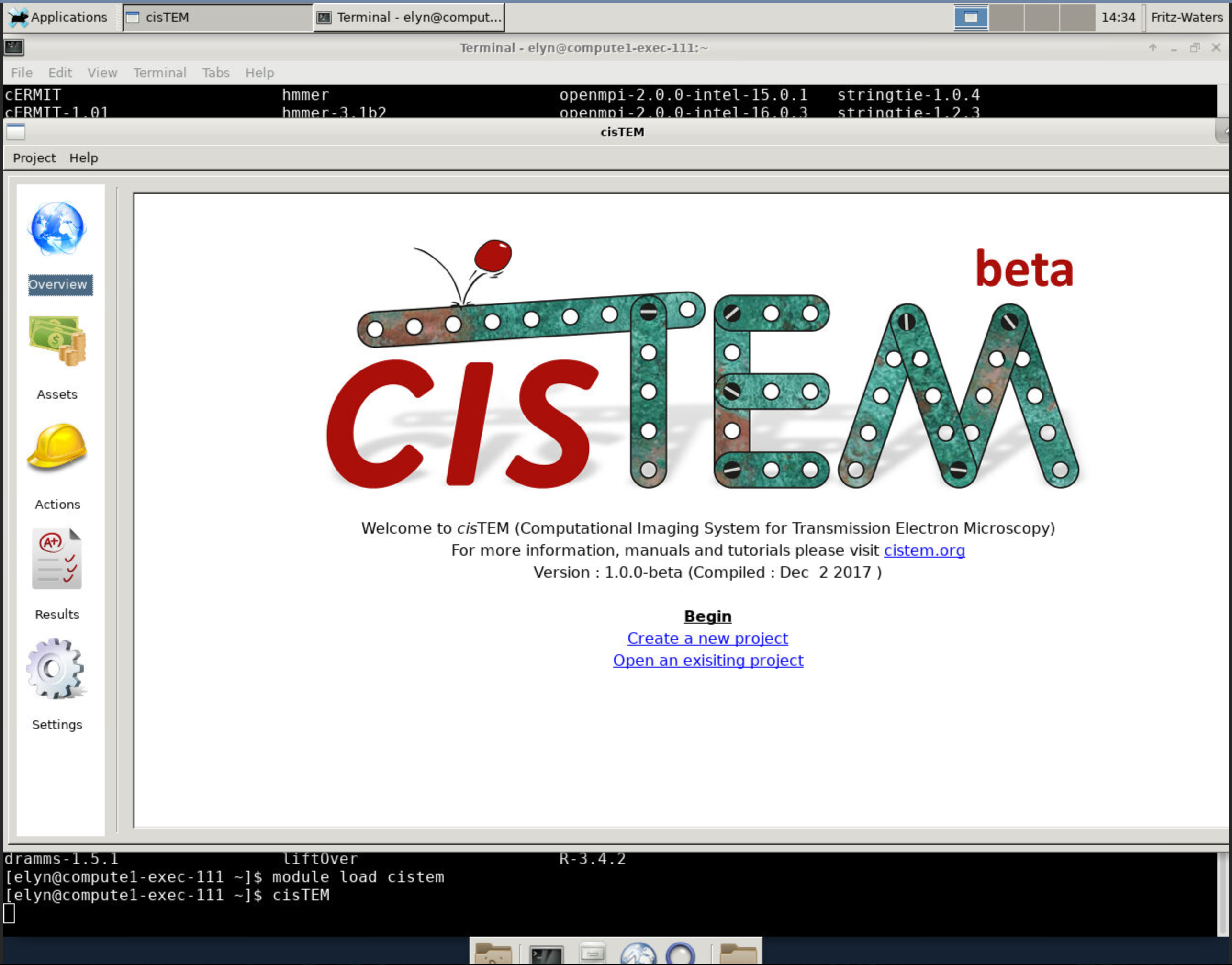Open the dock terminal emulator icon
Image resolution: width=1232 pixels, height=965 pixels.
coord(546,954)
